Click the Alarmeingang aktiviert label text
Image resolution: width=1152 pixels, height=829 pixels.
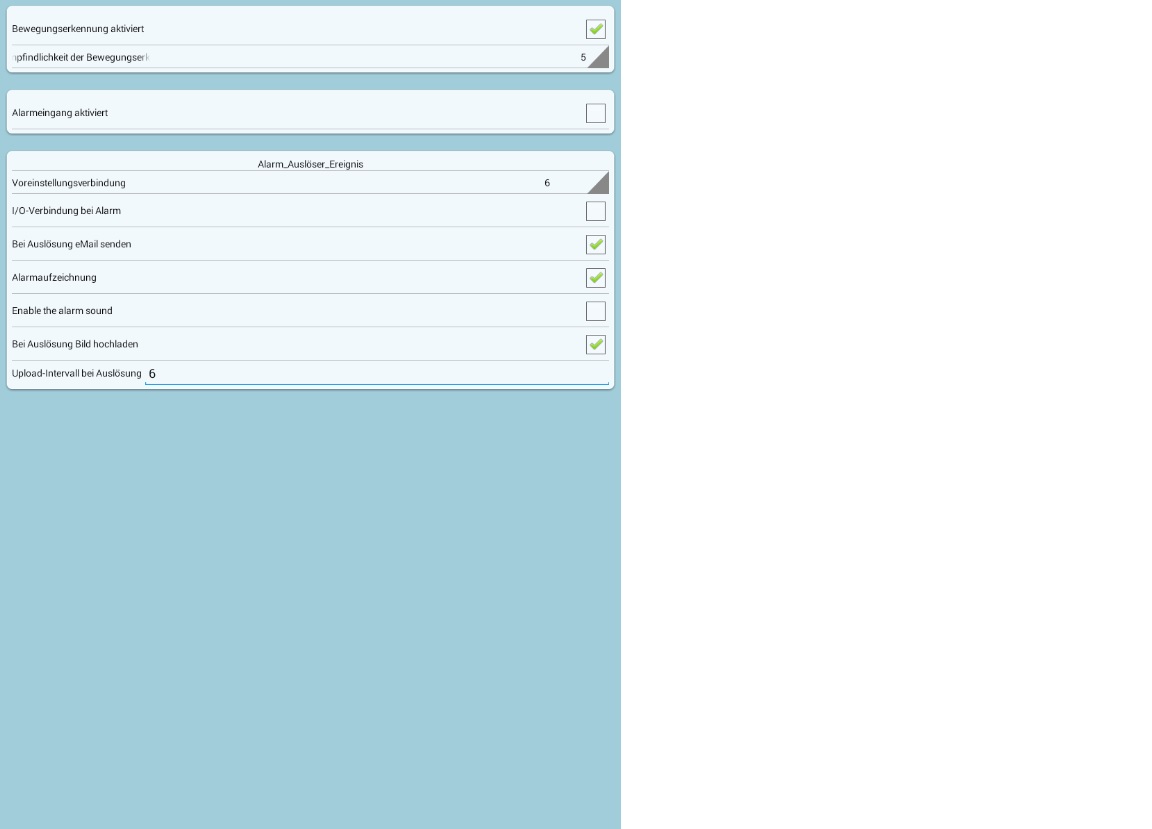60,113
